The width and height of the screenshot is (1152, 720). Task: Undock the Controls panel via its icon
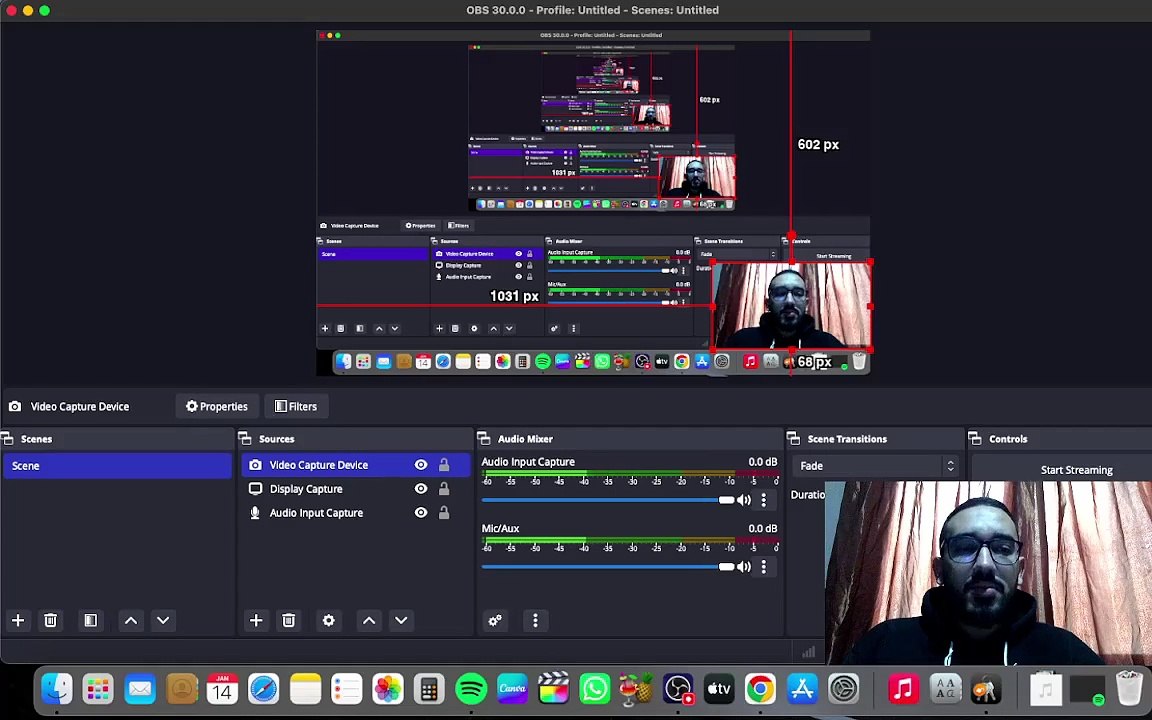coord(975,439)
